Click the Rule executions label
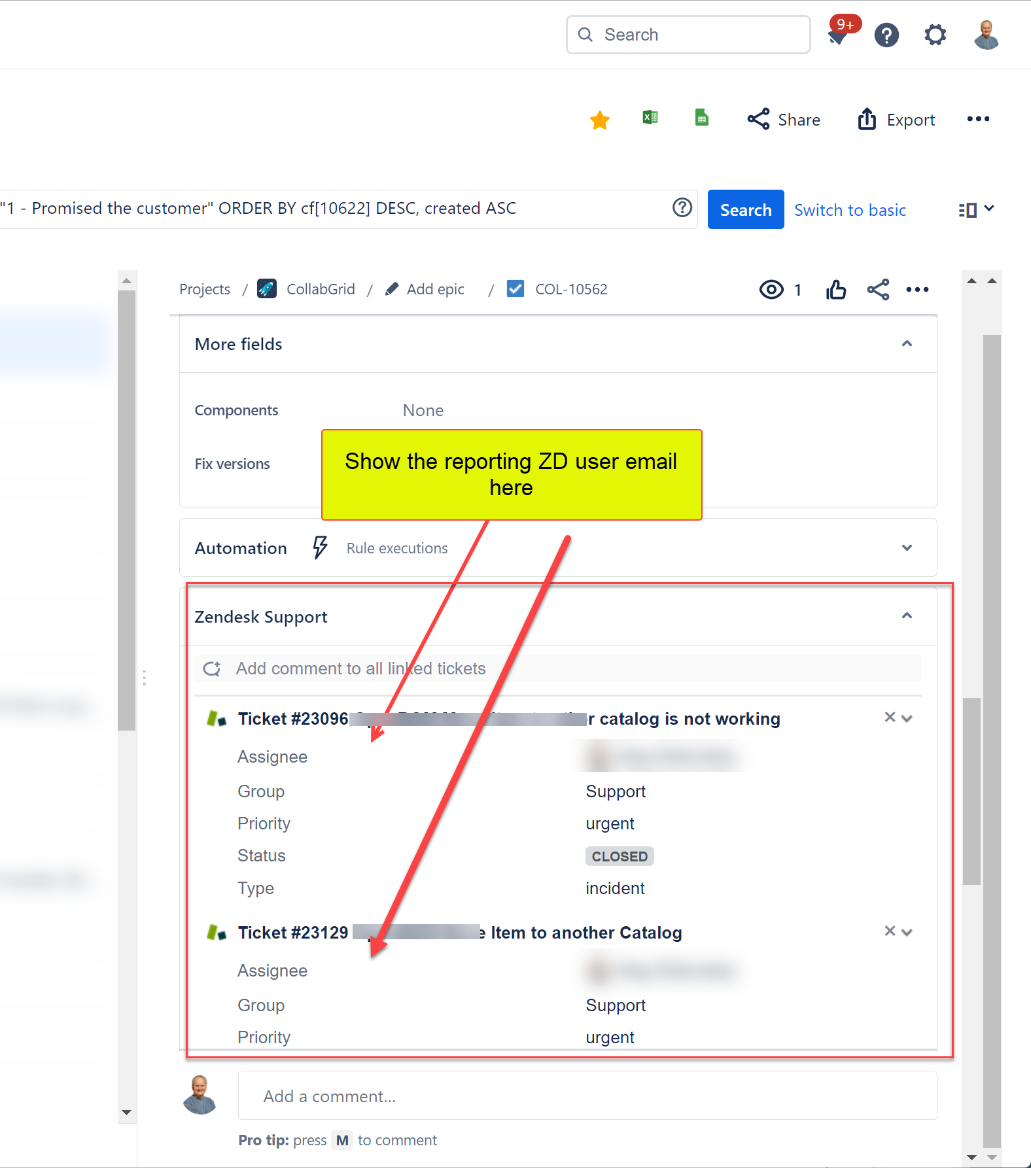The image size is (1031, 1176). click(x=397, y=548)
